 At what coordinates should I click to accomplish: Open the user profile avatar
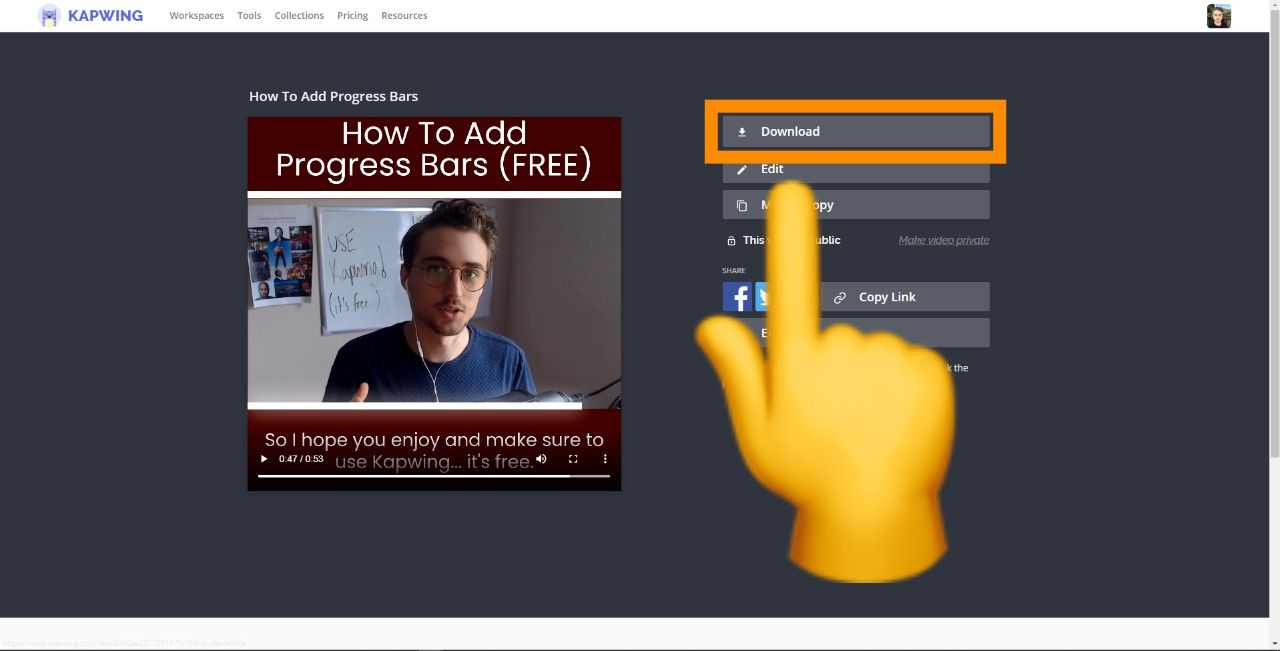coord(1218,16)
